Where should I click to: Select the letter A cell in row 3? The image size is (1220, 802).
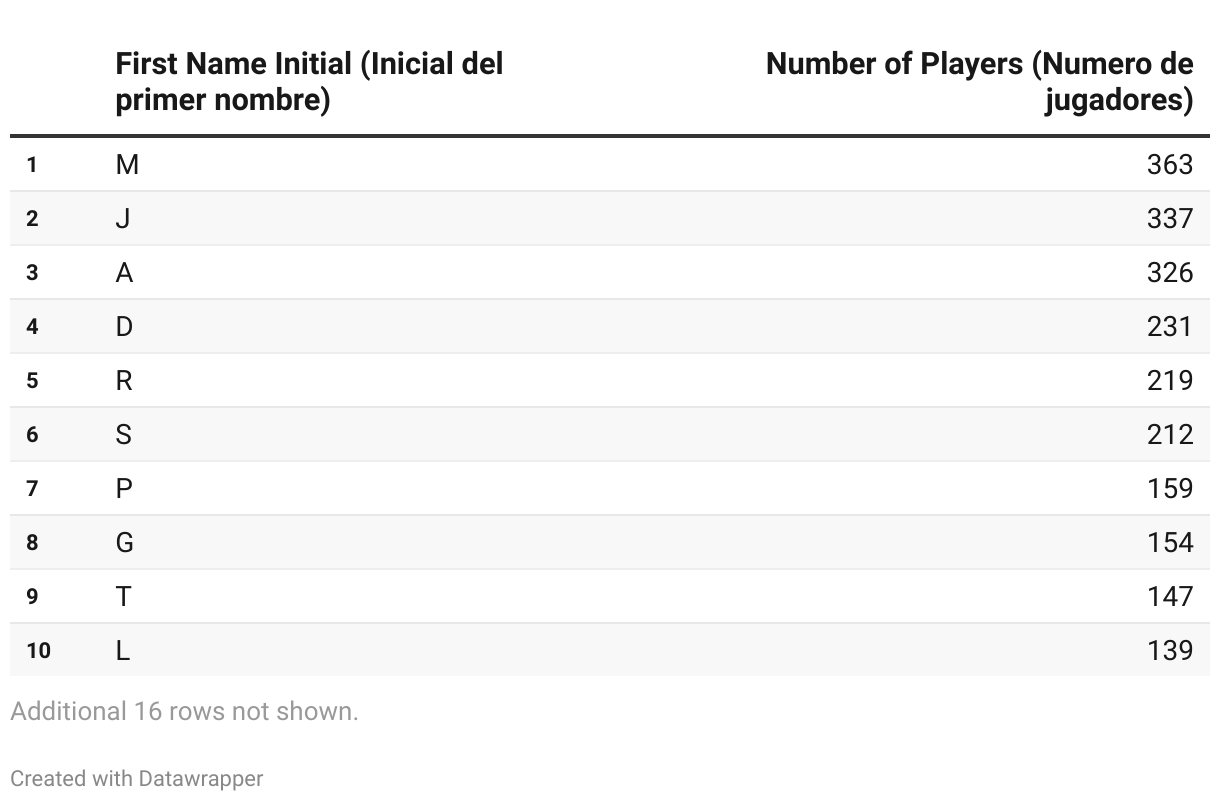(x=124, y=273)
